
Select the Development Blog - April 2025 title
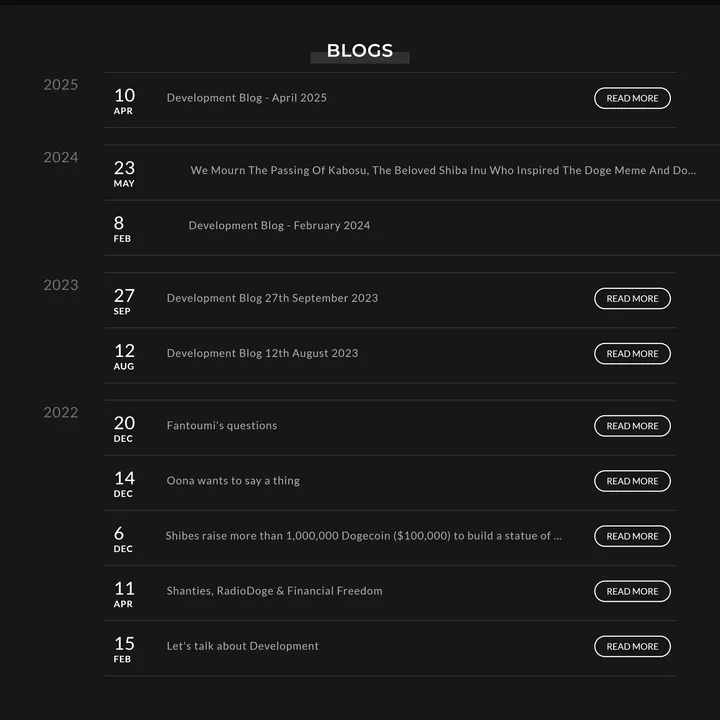click(x=246, y=98)
